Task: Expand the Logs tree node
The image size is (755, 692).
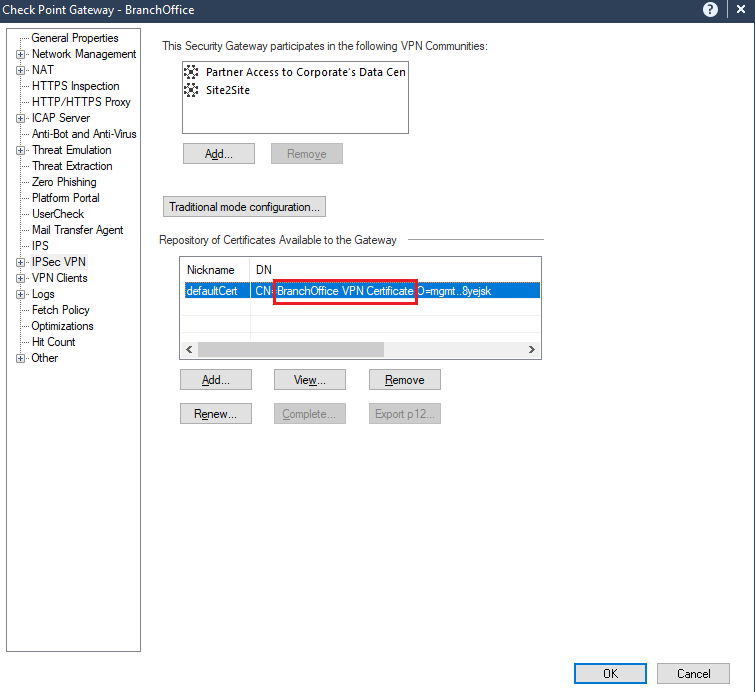Action: (20, 294)
